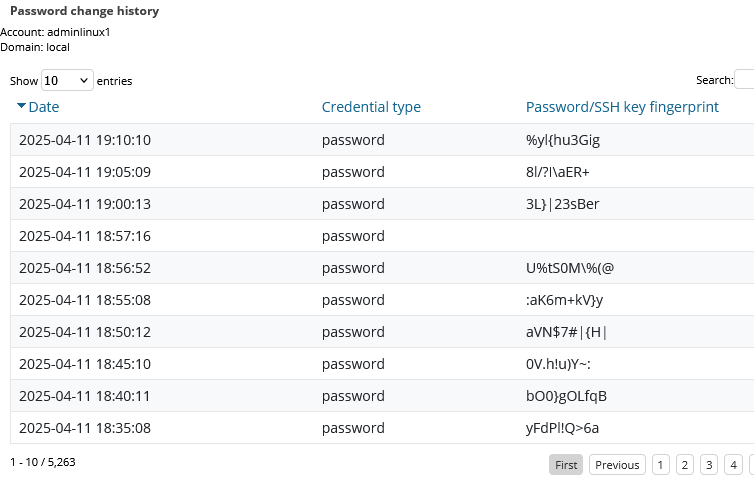Sort by Credential type column
Image resolution: width=754 pixels, height=487 pixels.
371,107
